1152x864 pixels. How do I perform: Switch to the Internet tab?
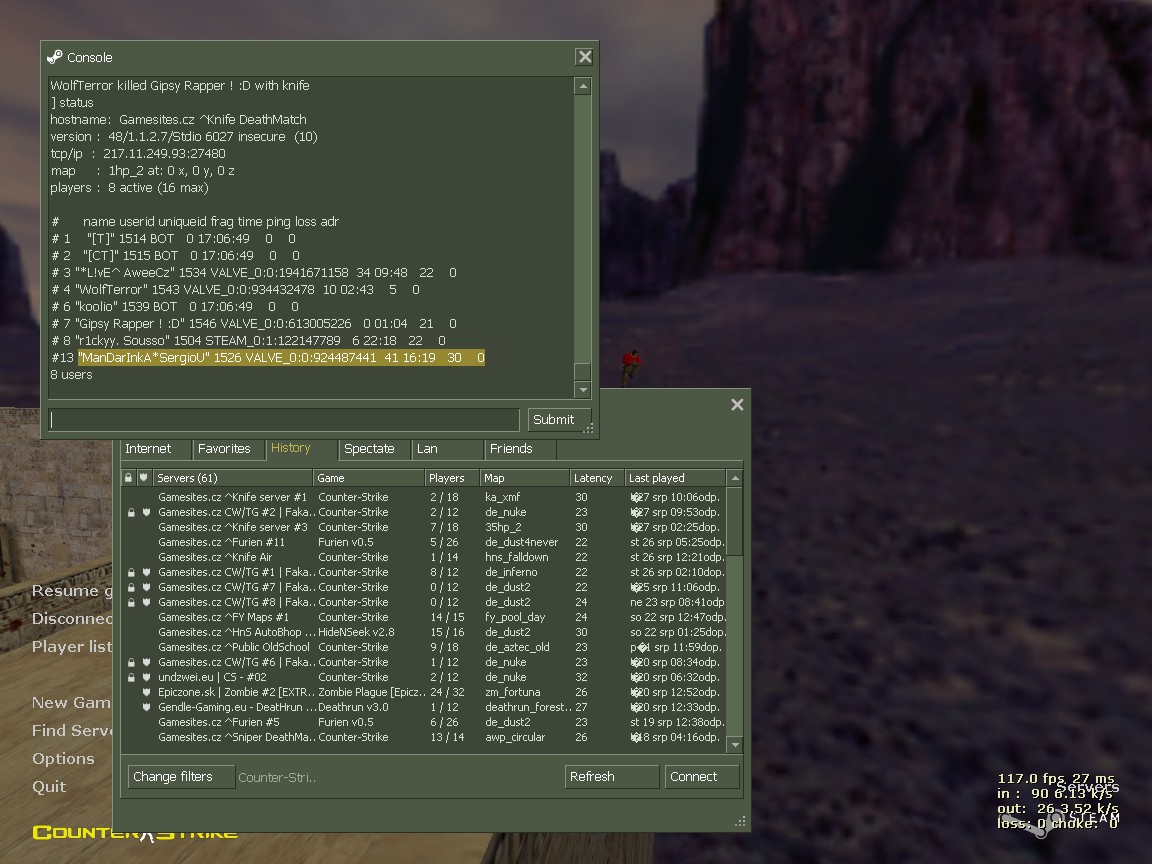coord(156,449)
